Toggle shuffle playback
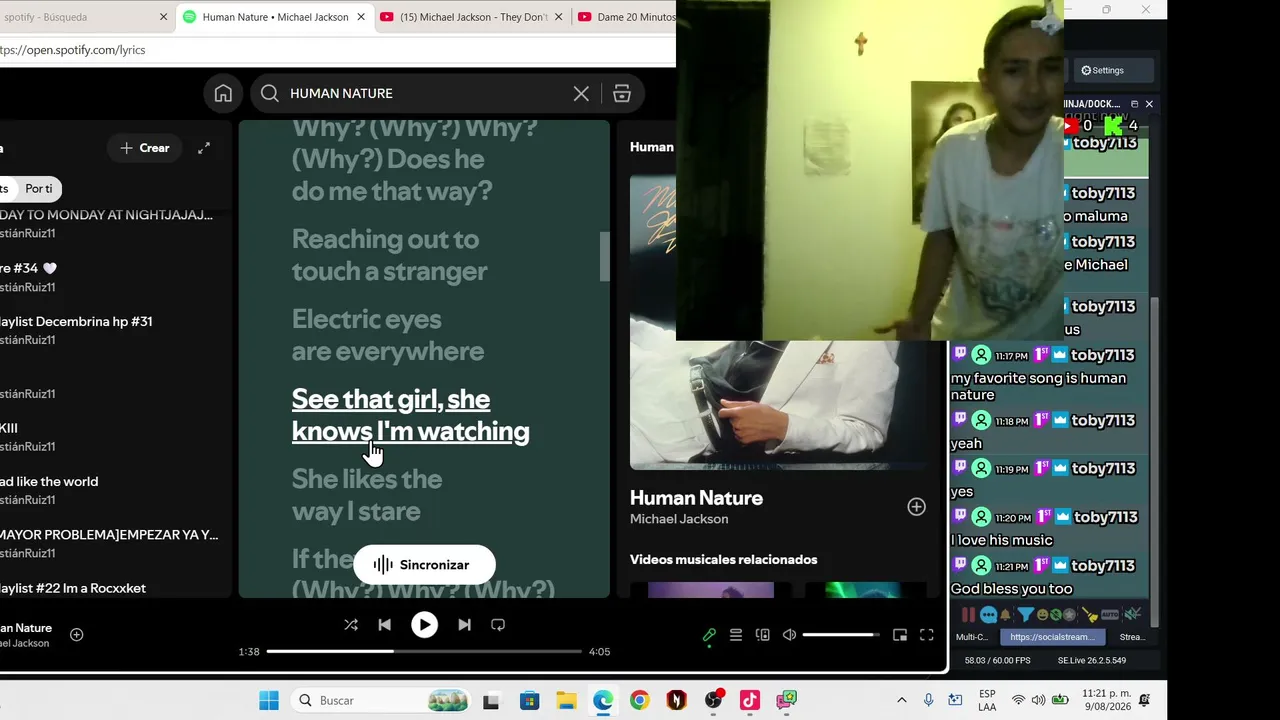Viewport: 1280px width, 720px height. [x=351, y=625]
